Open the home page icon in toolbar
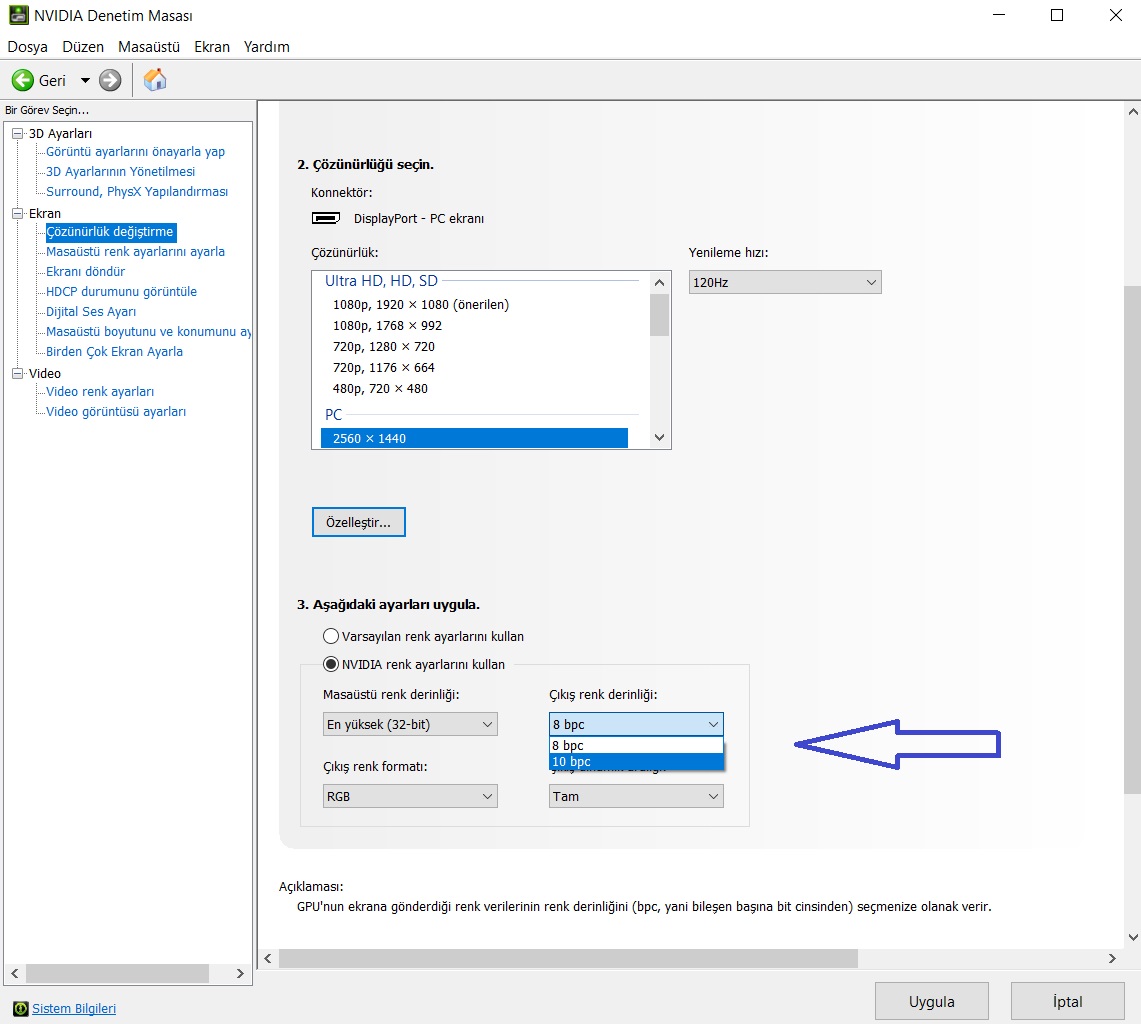Viewport: 1141px width, 1024px height. [x=155, y=79]
